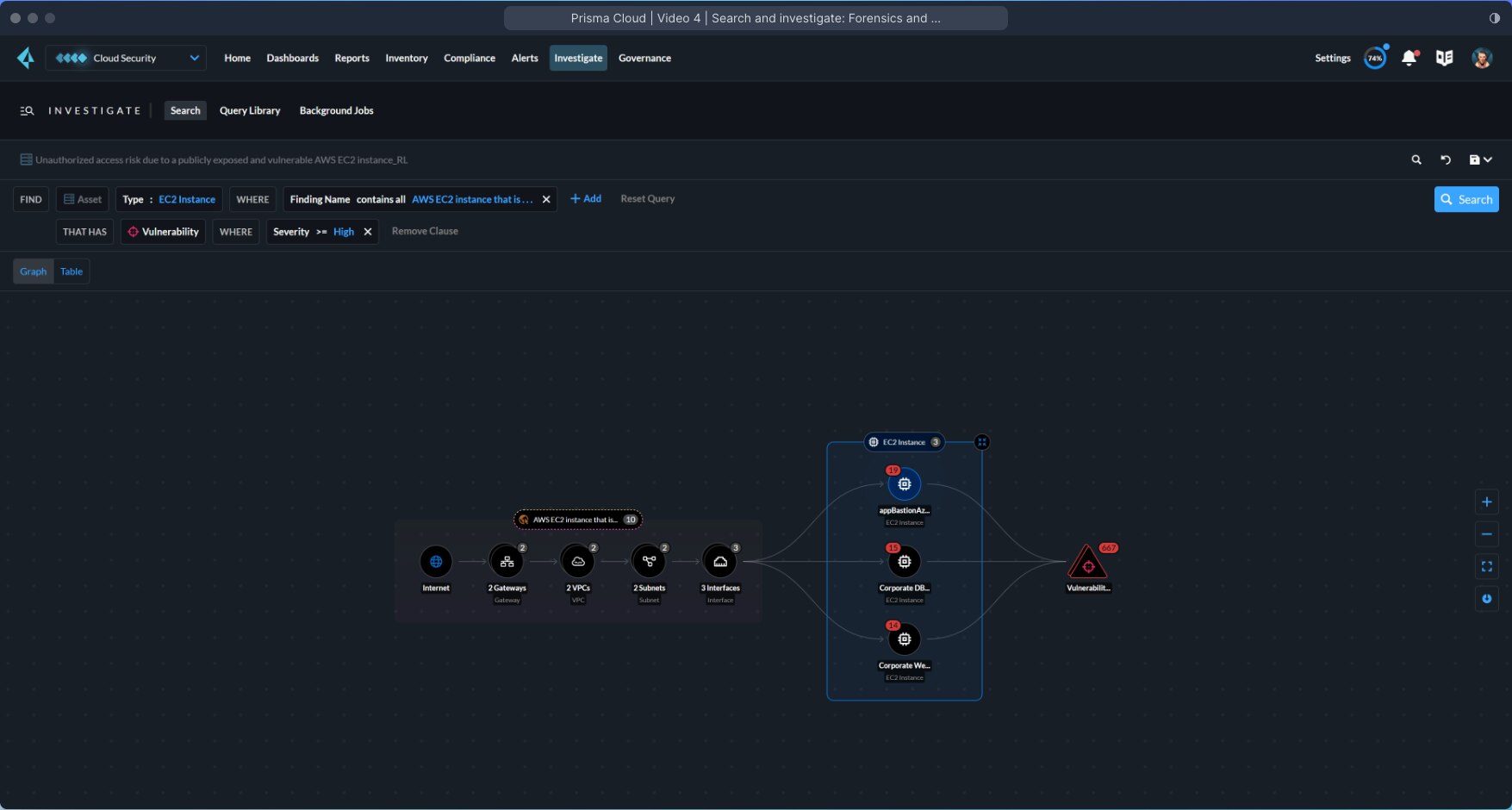Zoom in on the graph using the plus icon

(x=1486, y=502)
